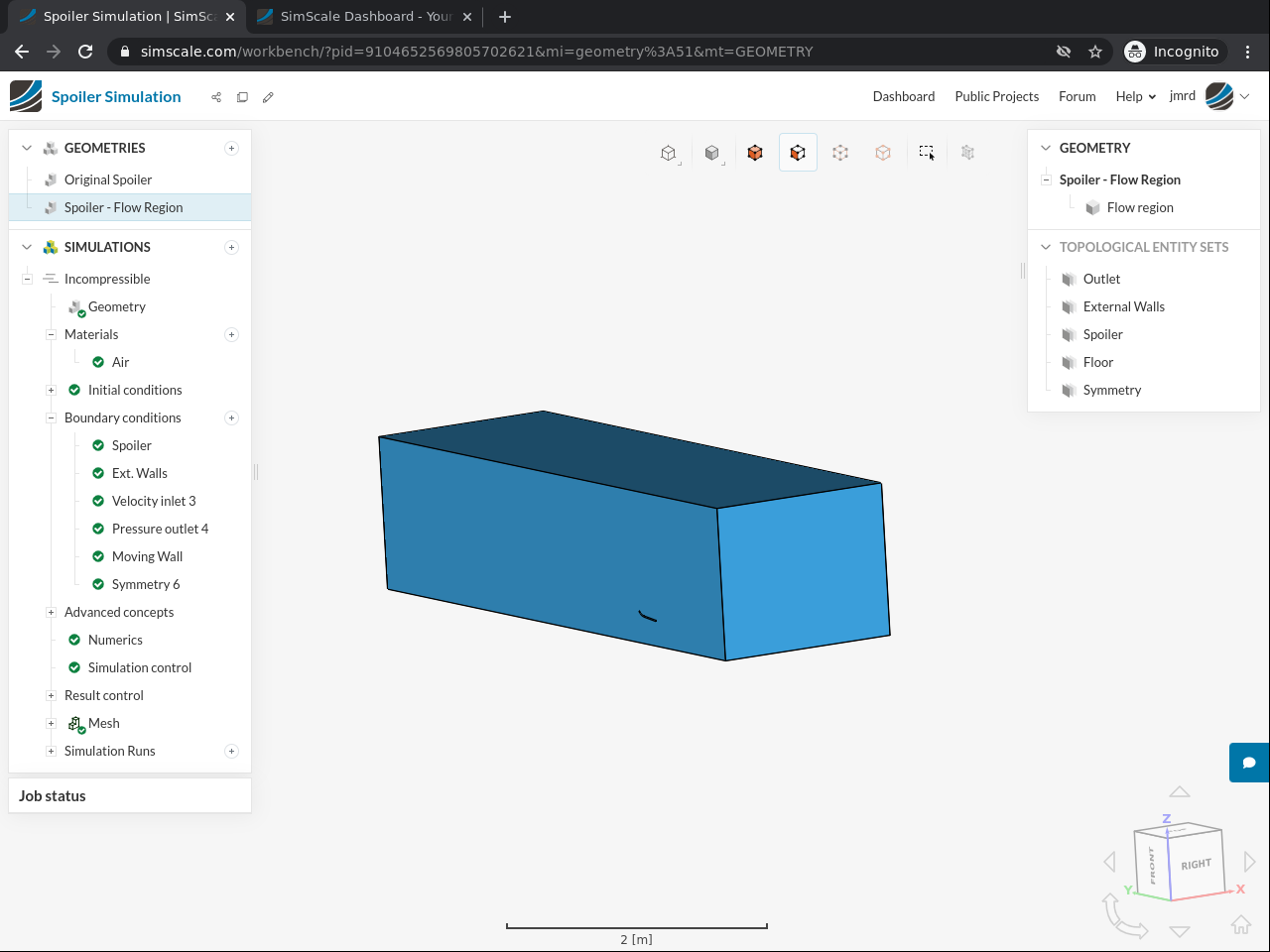Open the chat support bubble
The width and height of the screenshot is (1270, 952).
coord(1249,763)
